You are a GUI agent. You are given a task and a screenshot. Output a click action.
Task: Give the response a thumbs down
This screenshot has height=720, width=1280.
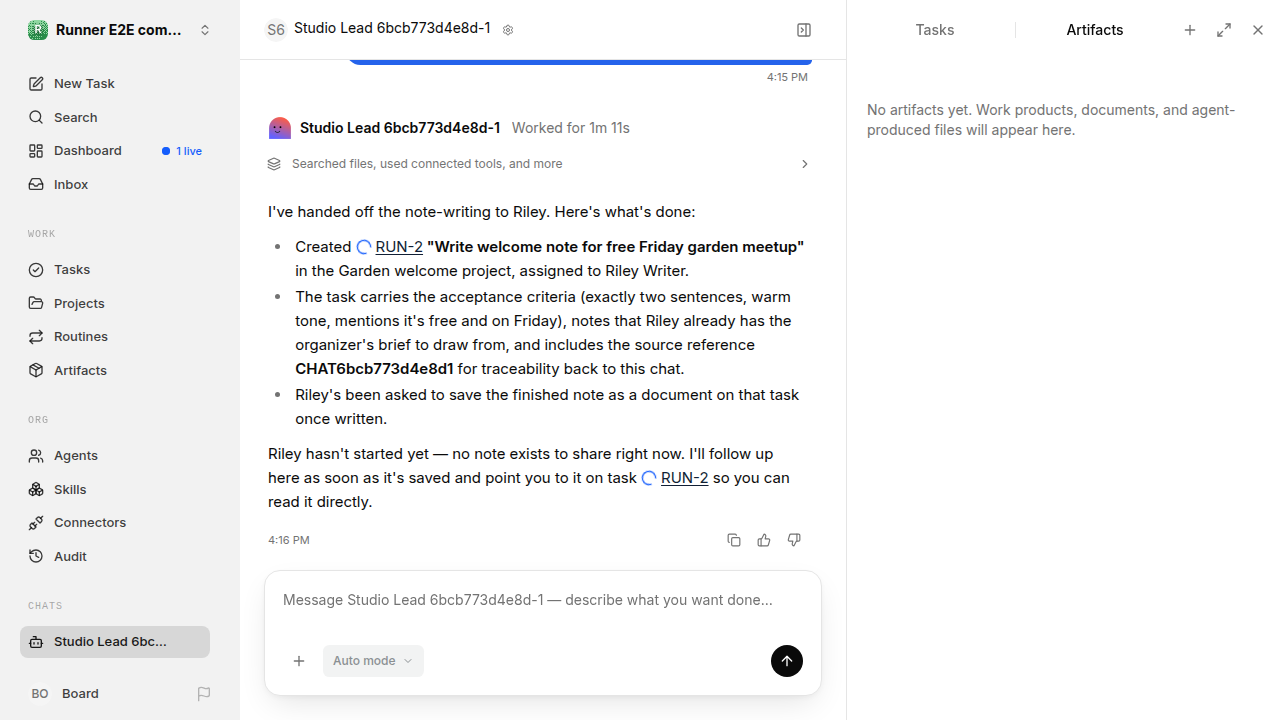794,540
